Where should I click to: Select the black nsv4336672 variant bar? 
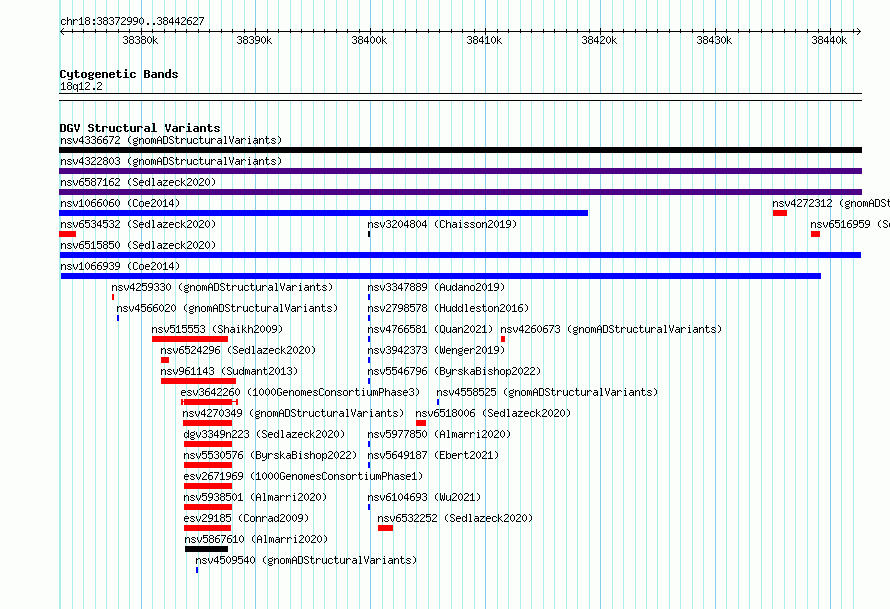[460, 150]
